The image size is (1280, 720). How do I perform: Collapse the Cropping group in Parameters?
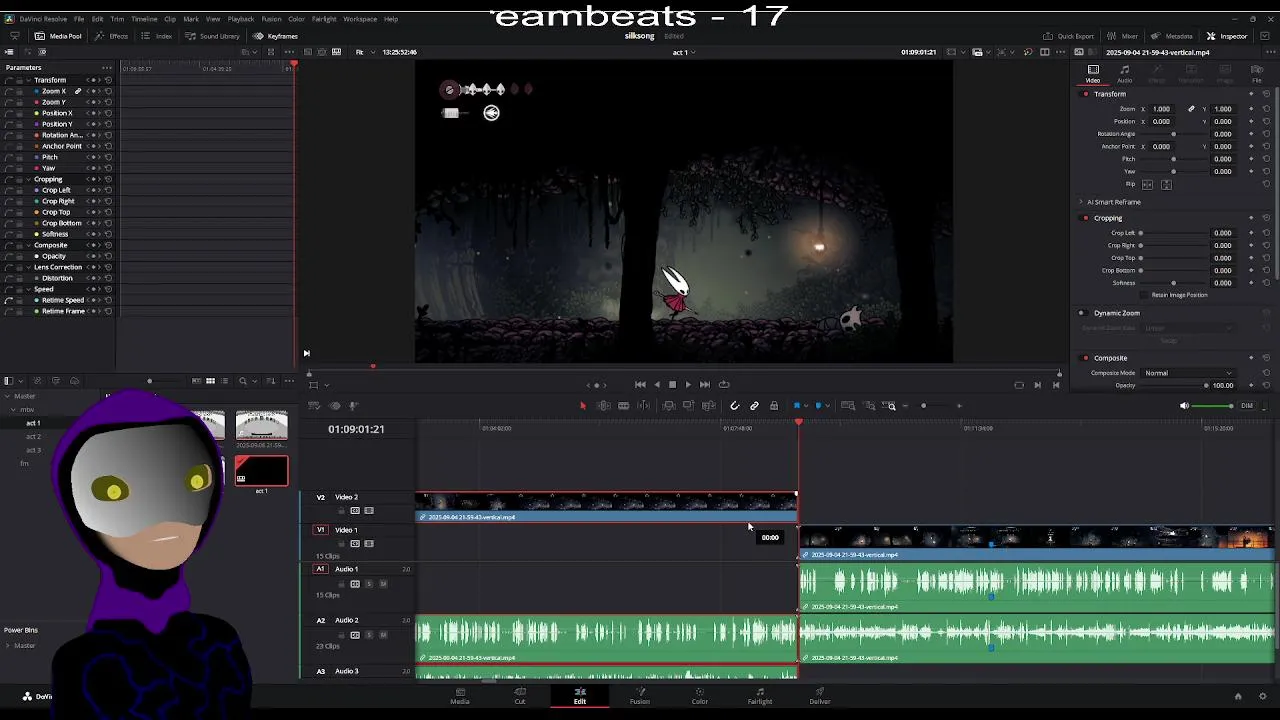click(x=29, y=179)
